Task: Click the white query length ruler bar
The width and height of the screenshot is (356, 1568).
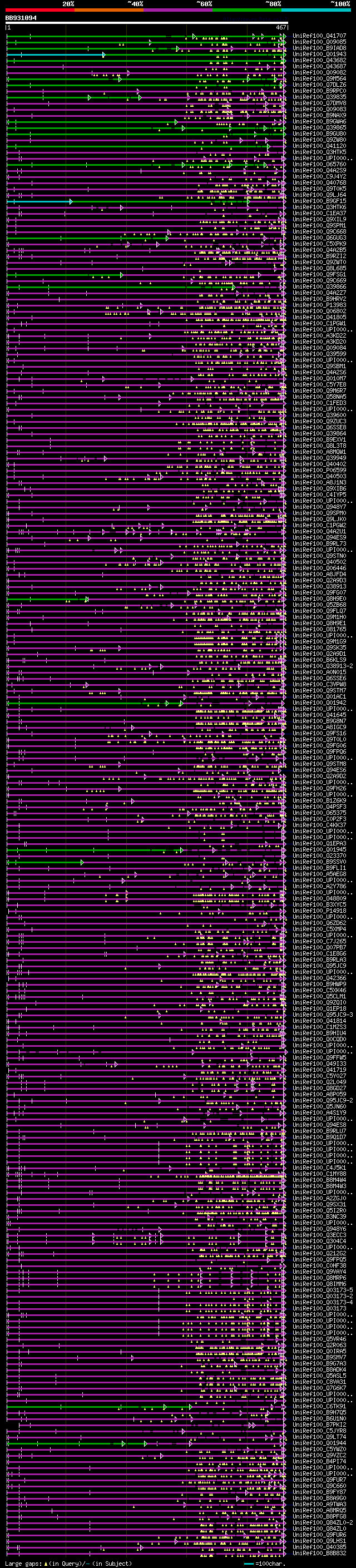Action: point(147,23)
